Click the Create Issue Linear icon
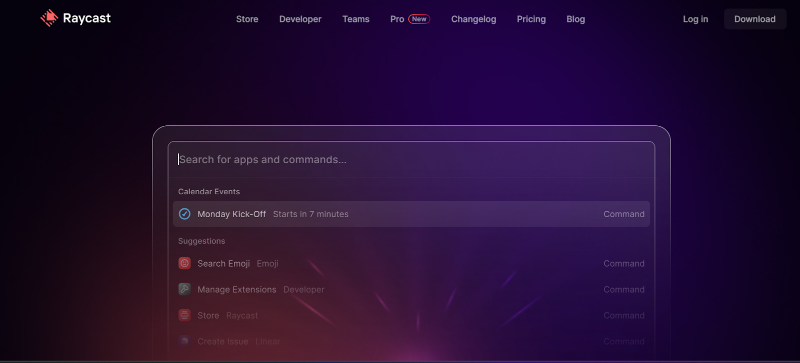Screen dimensions: 800x363 tap(185, 341)
